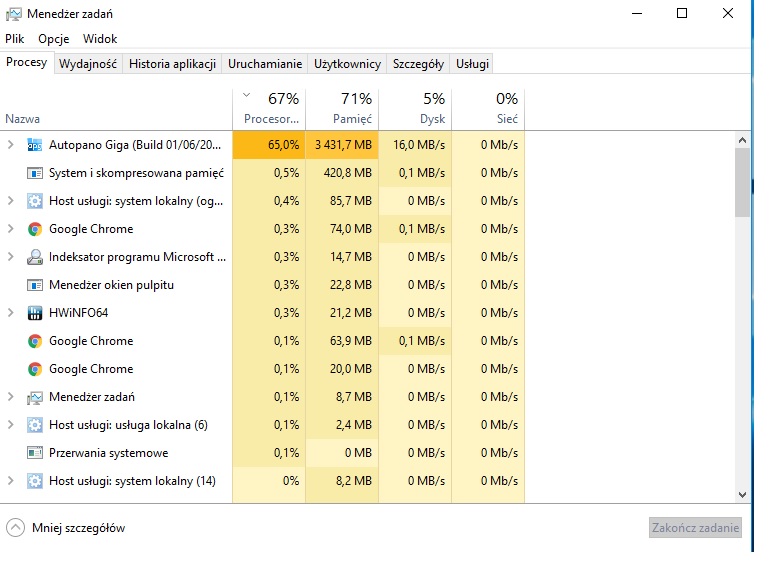Expand Host usługi: system lokalny (og... group
This screenshot has height=568, width=776.
[10, 201]
